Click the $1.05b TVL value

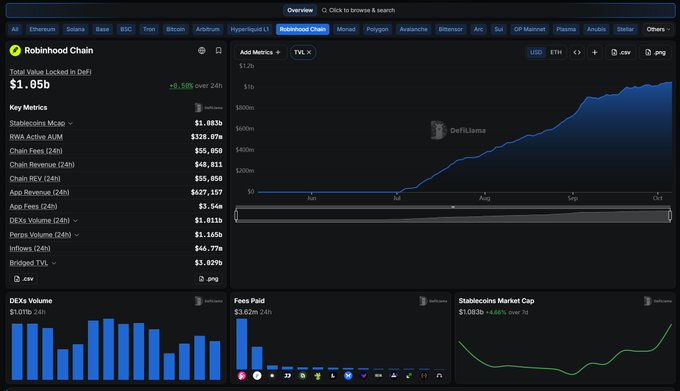[x=29, y=85]
